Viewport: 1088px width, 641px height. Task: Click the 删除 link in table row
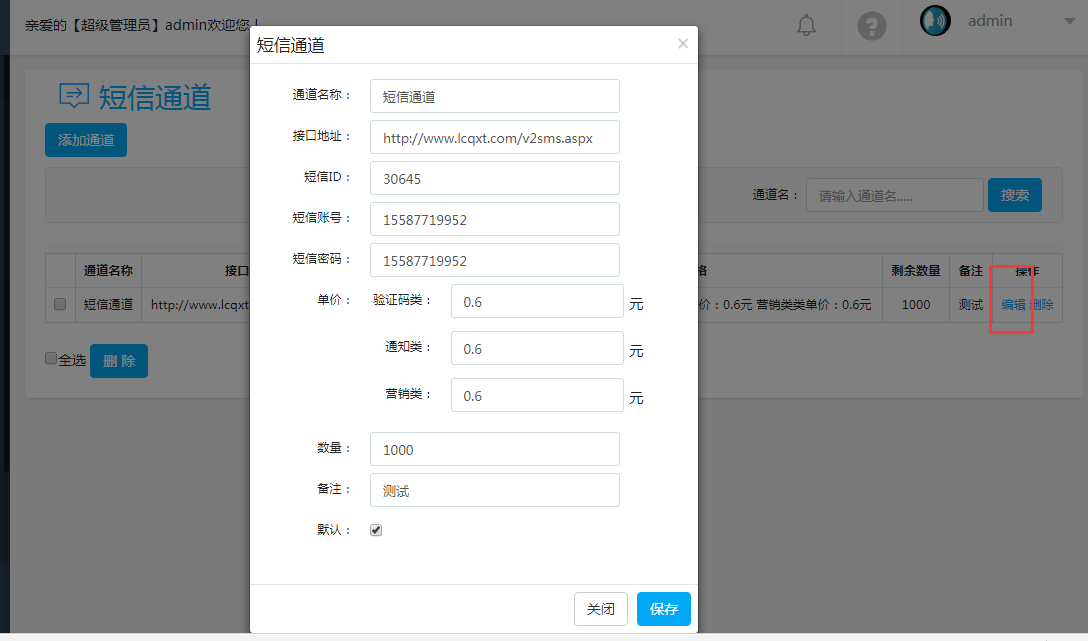pyautogui.click(x=1042, y=304)
